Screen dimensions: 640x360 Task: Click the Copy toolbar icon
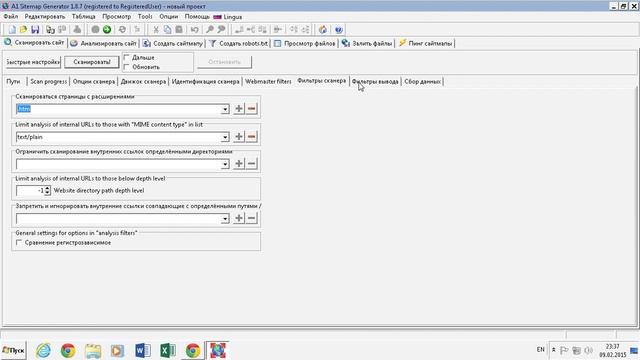(167, 29)
